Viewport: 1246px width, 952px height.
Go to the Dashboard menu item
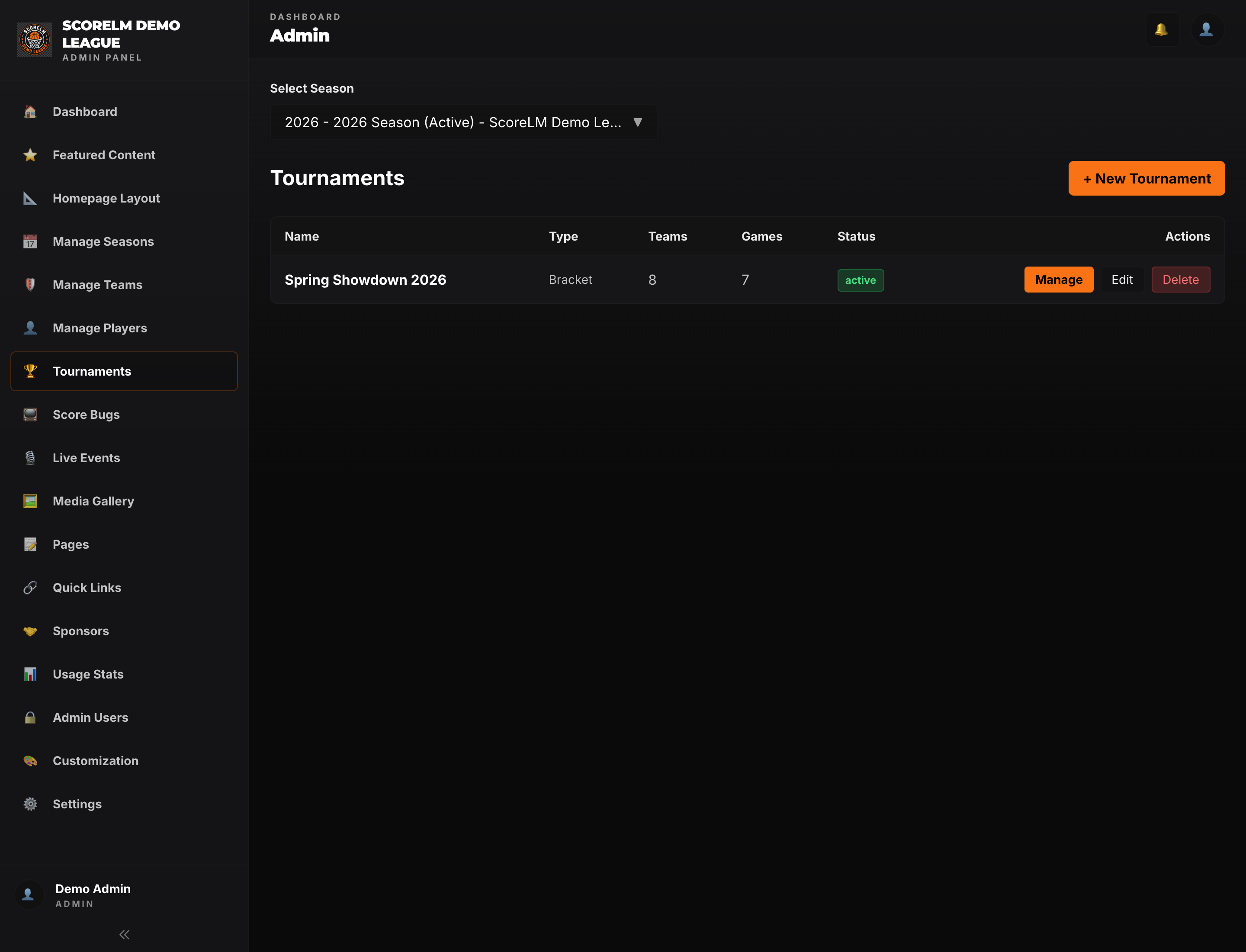point(124,112)
